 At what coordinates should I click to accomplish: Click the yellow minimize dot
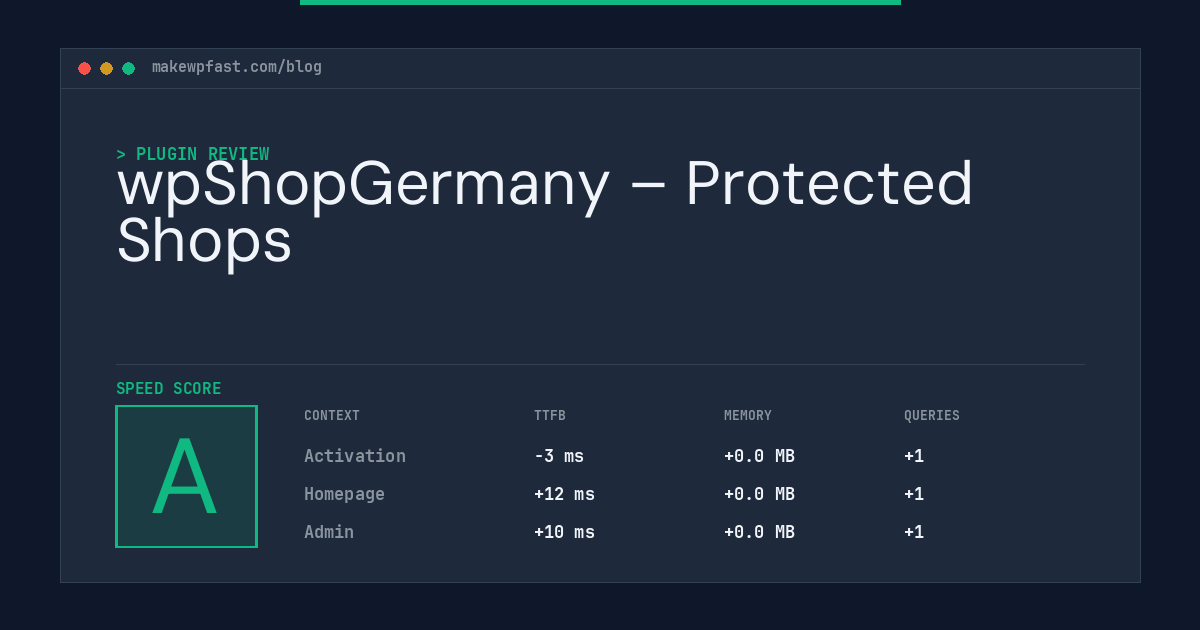106,68
